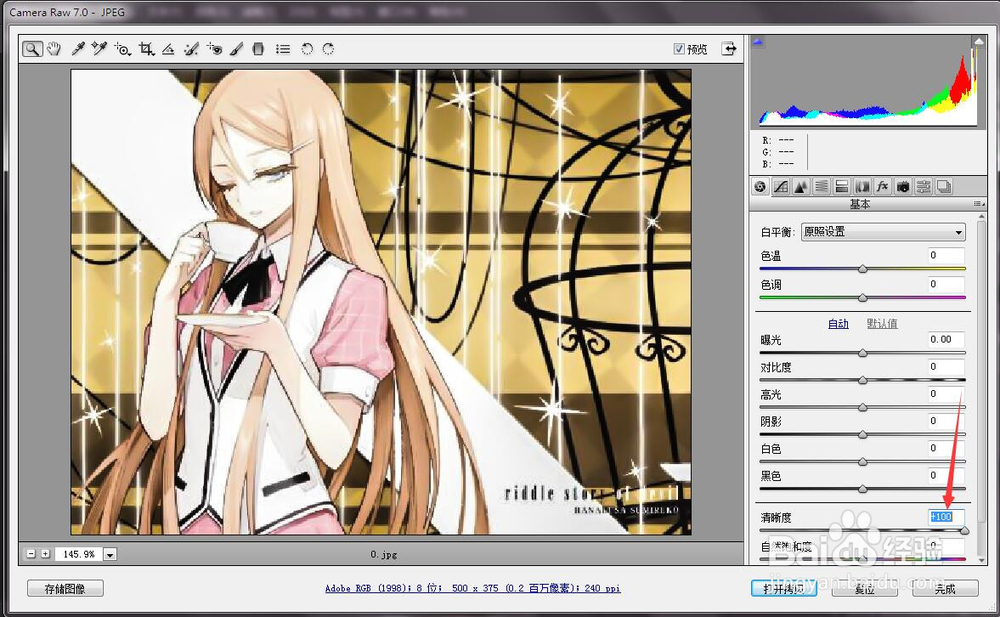Click the 自动 auto link
Viewport: 1000px width, 617px height.
838,323
